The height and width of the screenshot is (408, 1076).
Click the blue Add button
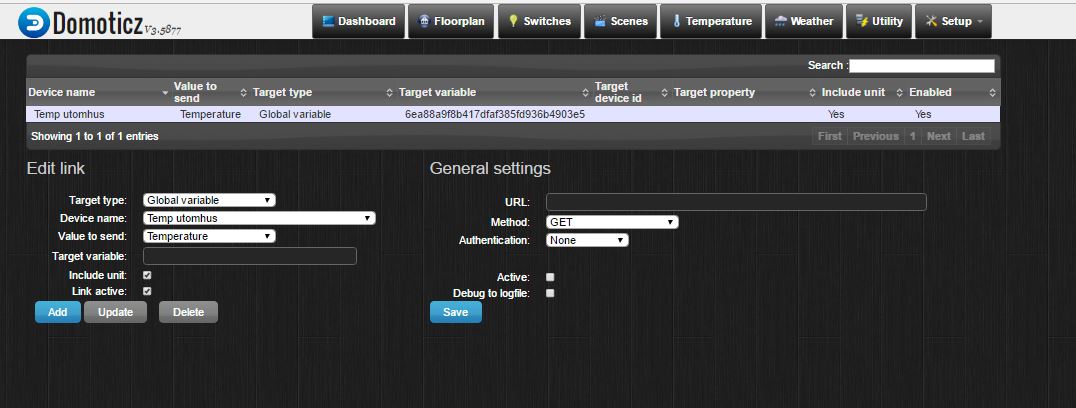point(57,312)
